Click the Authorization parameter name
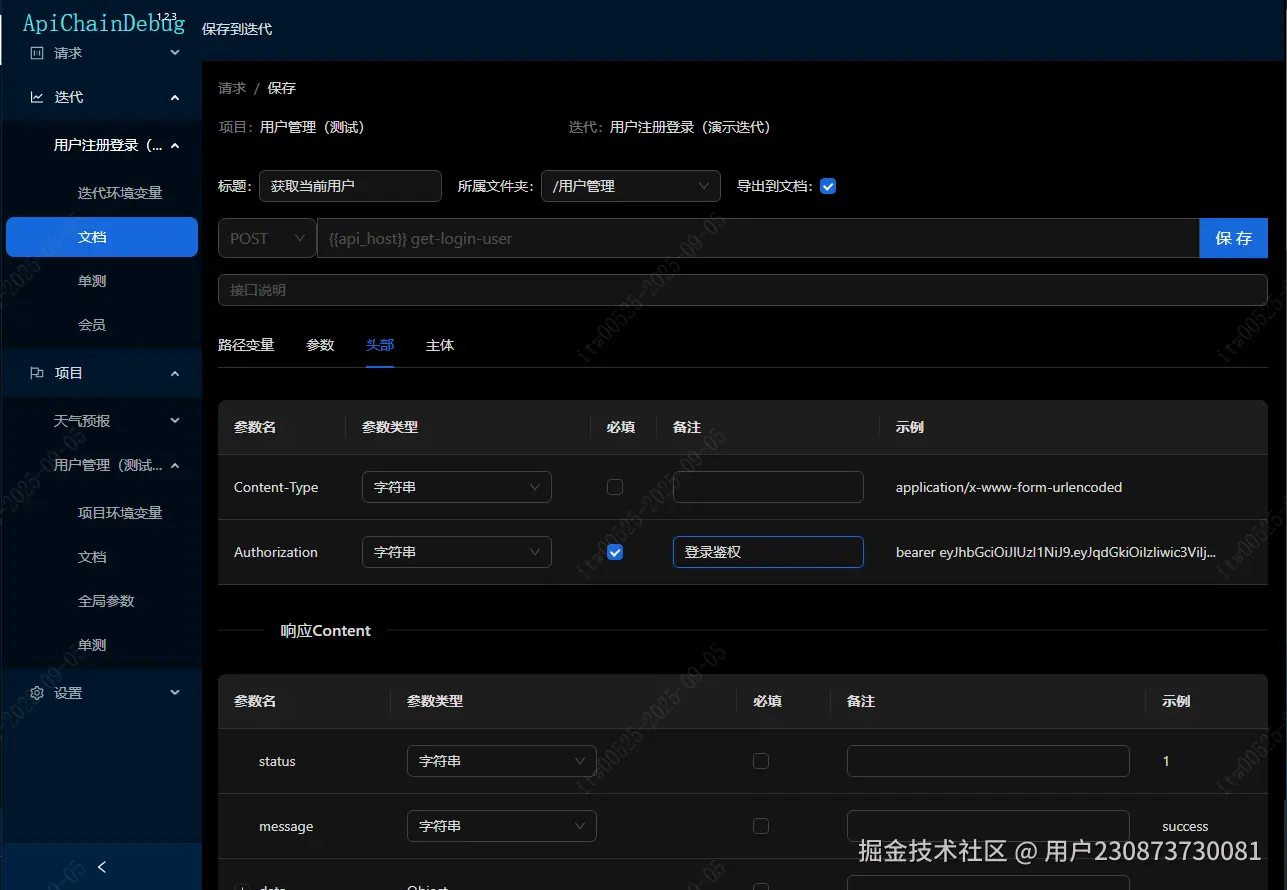This screenshot has height=890, width=1287. tap(276, 552)
